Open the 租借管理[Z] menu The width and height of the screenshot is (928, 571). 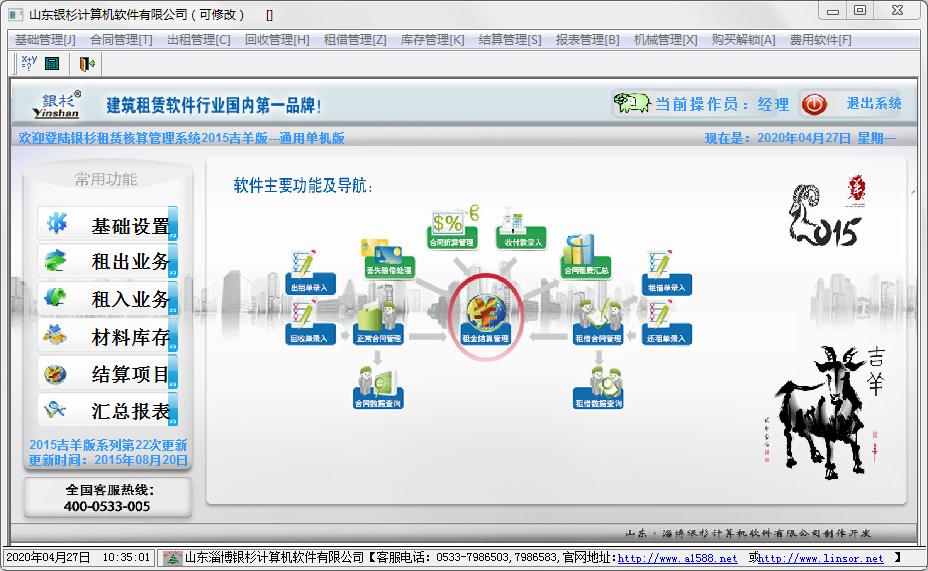355,40
